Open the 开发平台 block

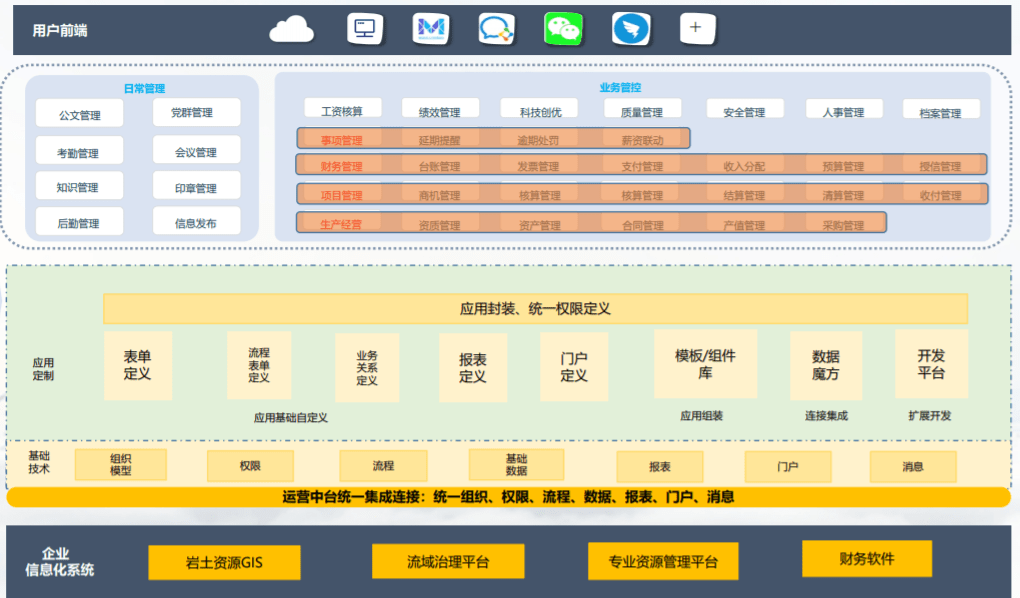[x=930, y=364]
